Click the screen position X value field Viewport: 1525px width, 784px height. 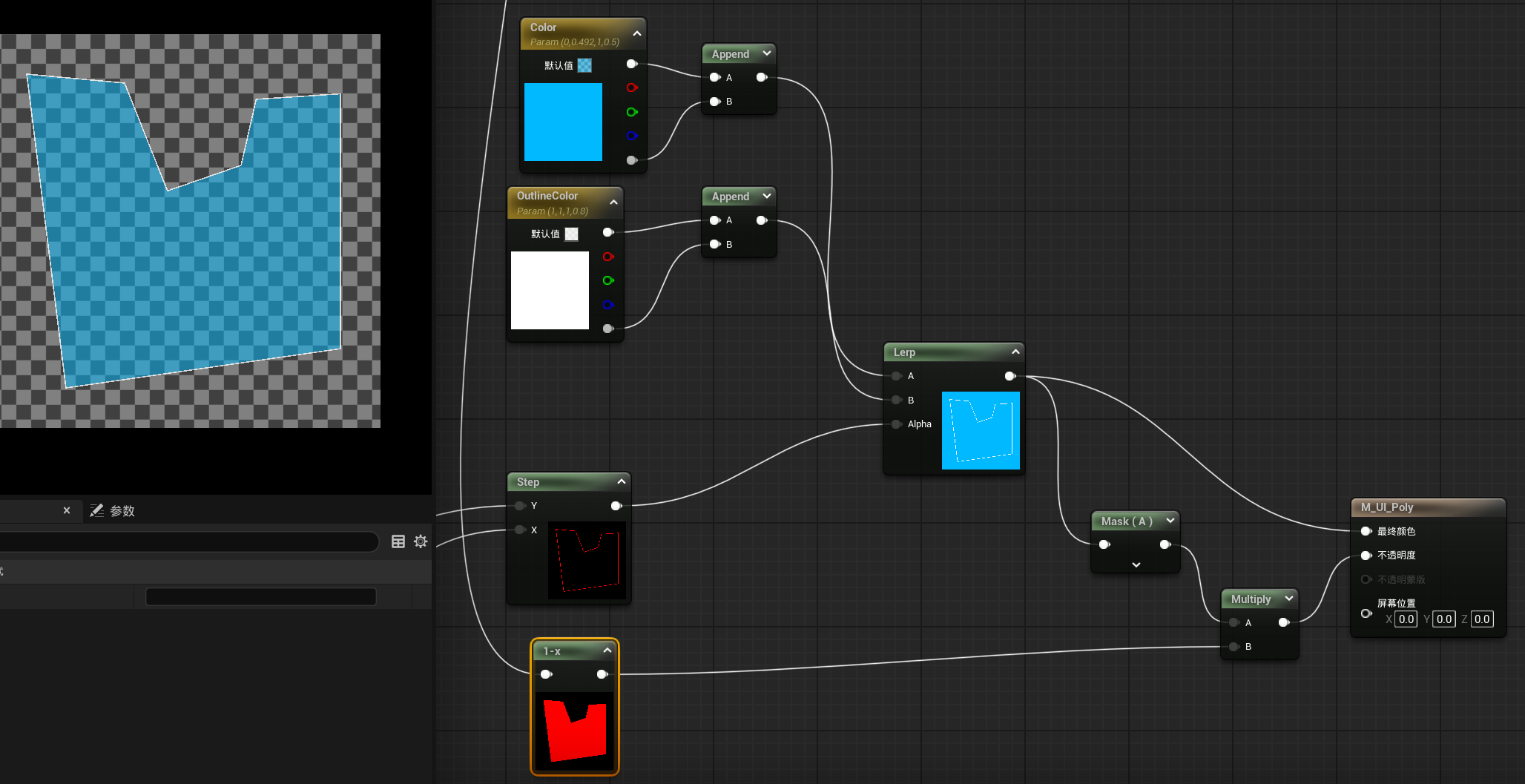point(1406,619)
